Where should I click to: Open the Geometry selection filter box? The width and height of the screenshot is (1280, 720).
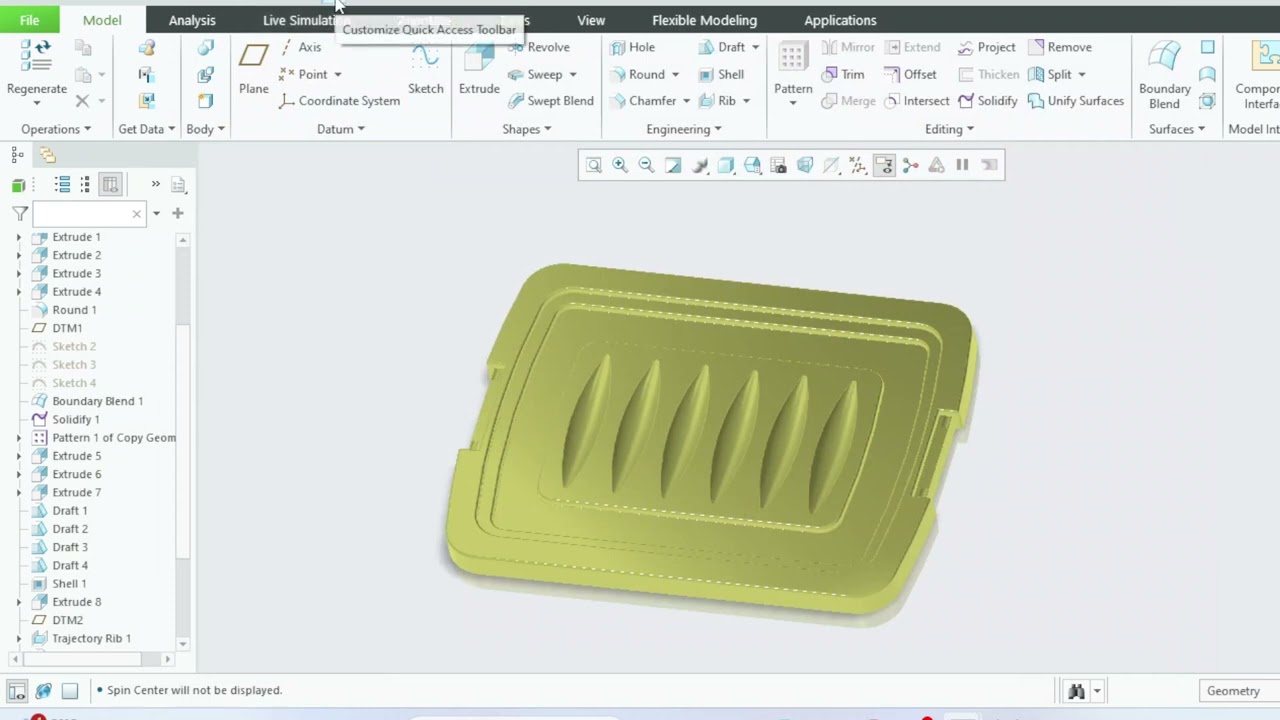[1240, 691]
